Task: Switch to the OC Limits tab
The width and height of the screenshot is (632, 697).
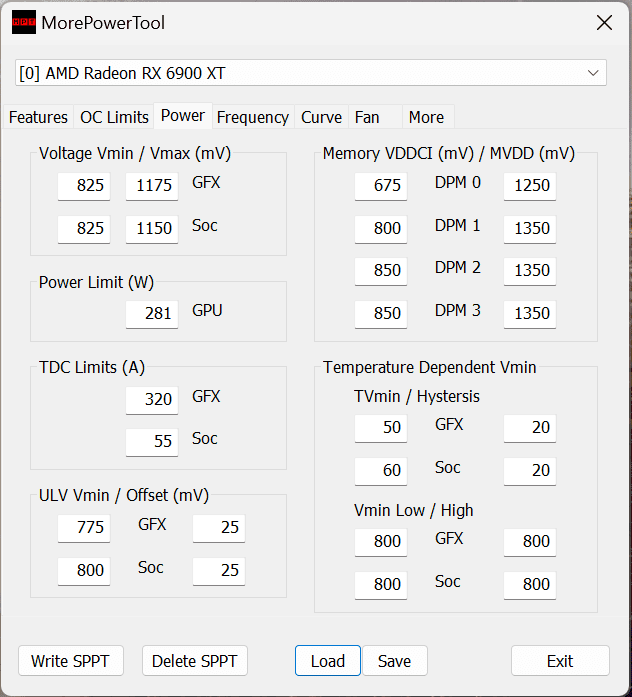Action: [x=114, y=117]
